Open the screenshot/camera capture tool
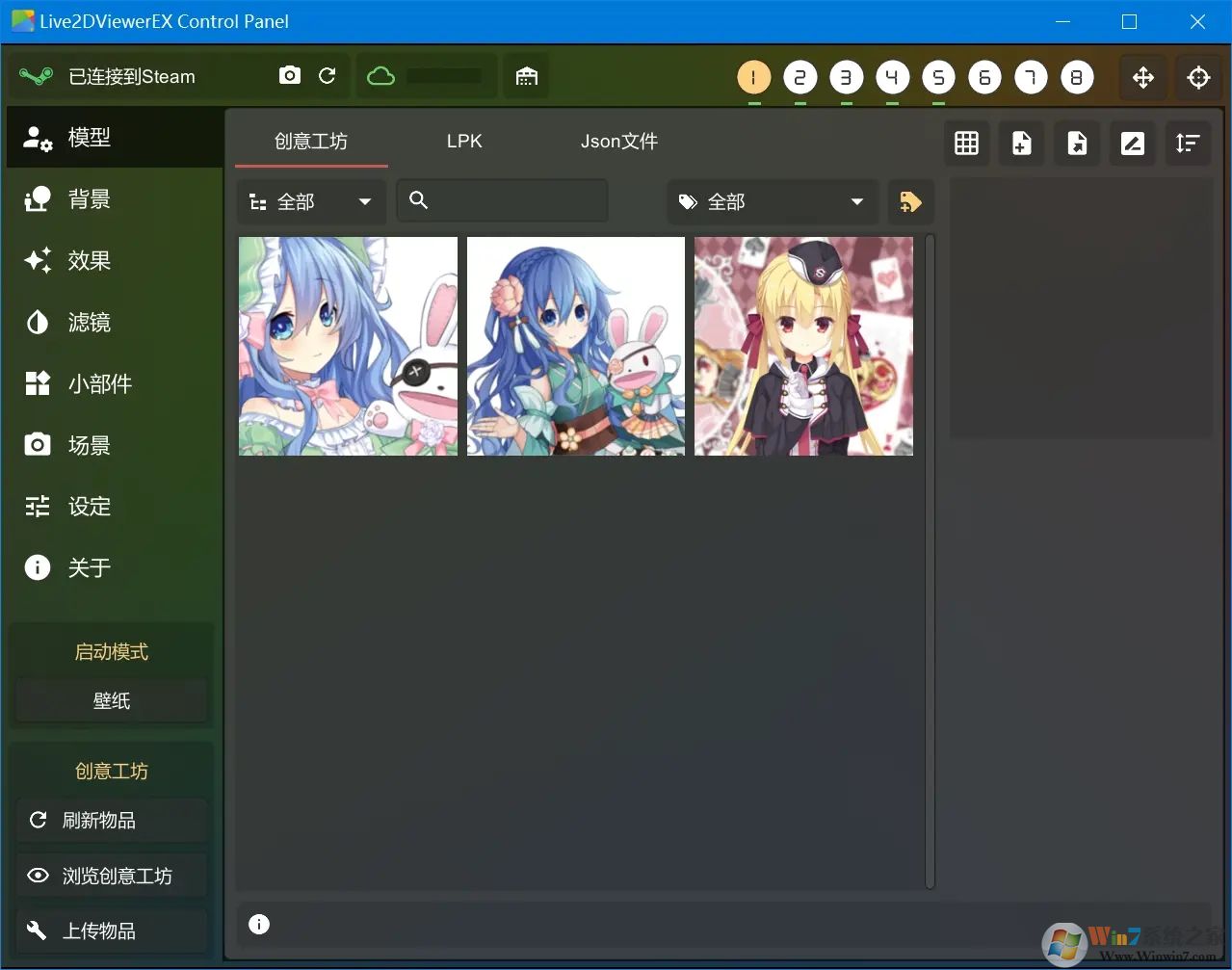The width and height of the screenshot is (1232, 970). tap(289, 75)
